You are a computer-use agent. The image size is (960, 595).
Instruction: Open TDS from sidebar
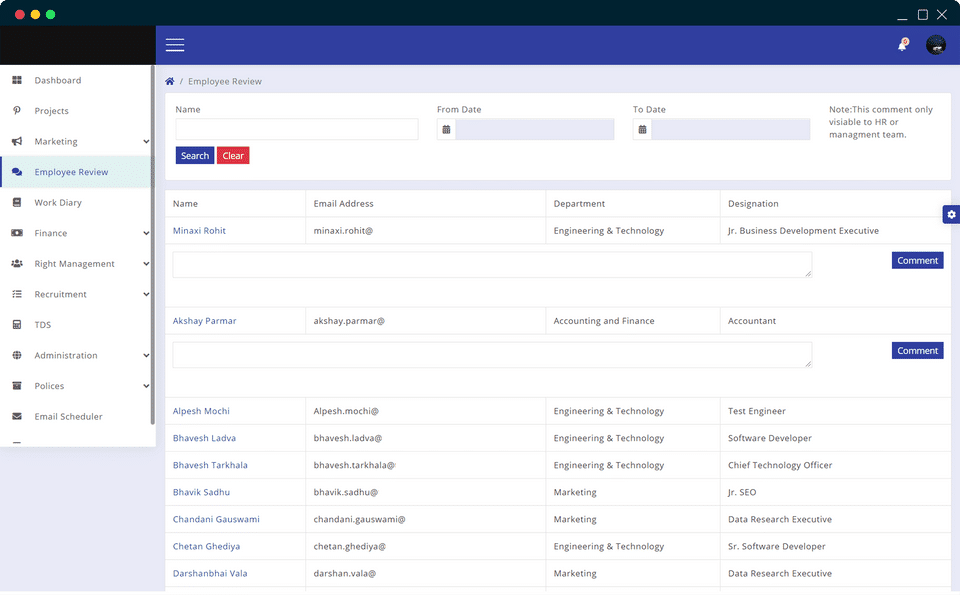coord(76,325)
